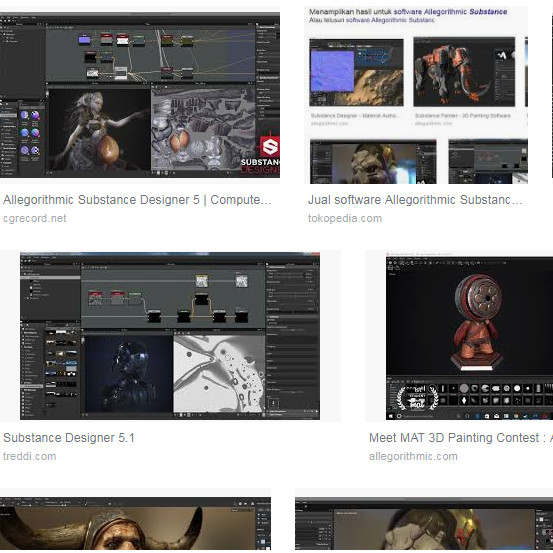Click the allegorithmic.com source link

(413, 456)
